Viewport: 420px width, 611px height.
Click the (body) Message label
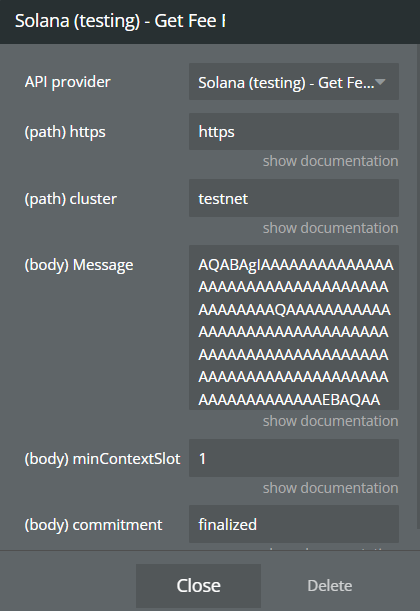click(x=79, y=265)
